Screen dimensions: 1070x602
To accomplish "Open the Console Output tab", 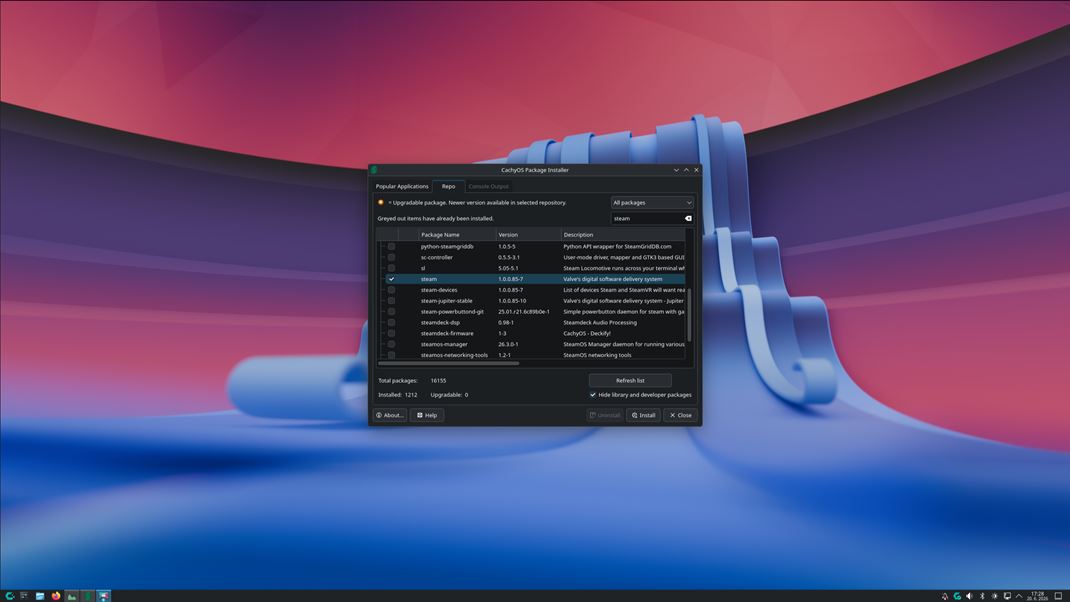I will [x=488, y=186].
